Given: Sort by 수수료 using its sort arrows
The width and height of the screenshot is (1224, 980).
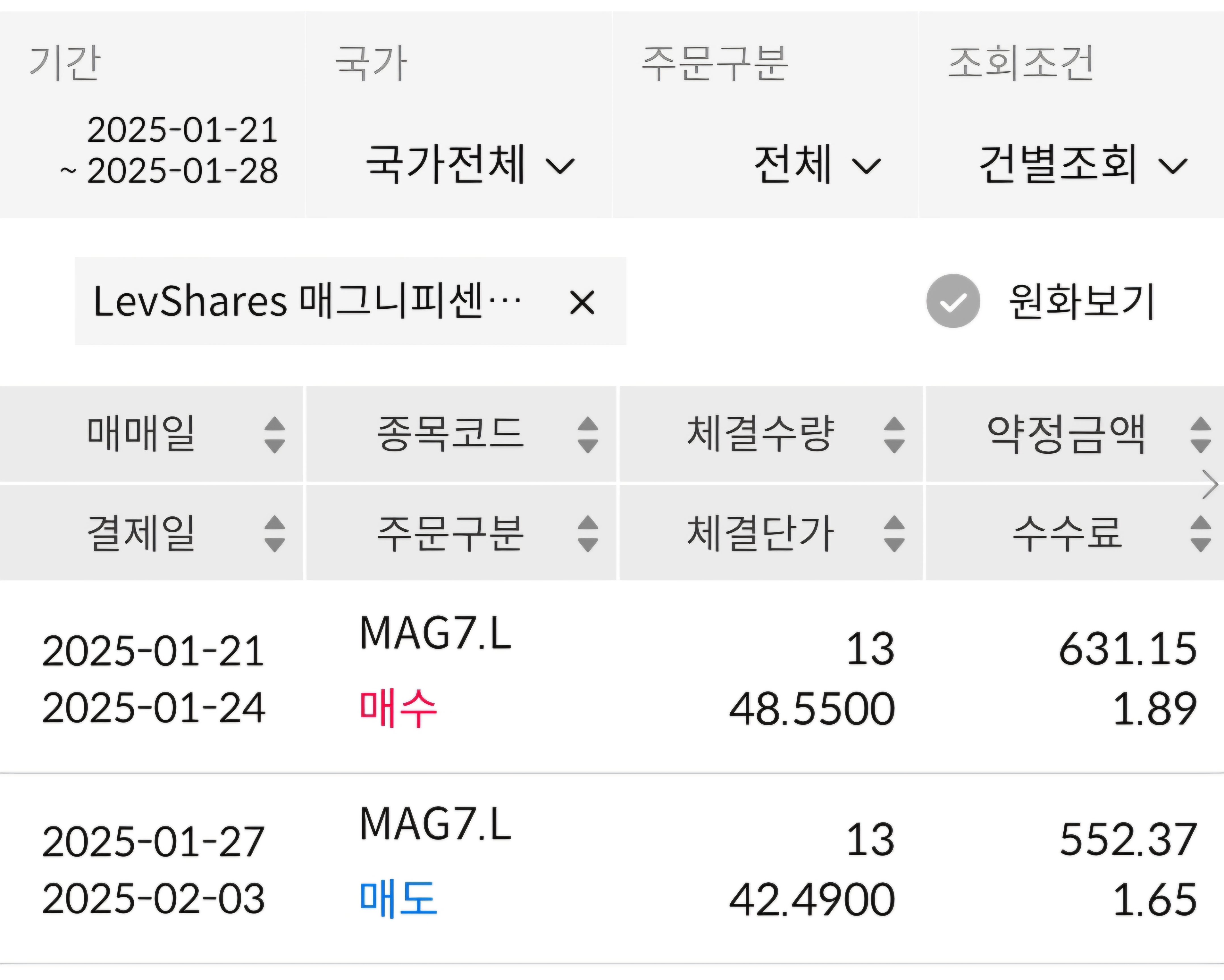Looking at the screenshot, I should [1200, 534].
